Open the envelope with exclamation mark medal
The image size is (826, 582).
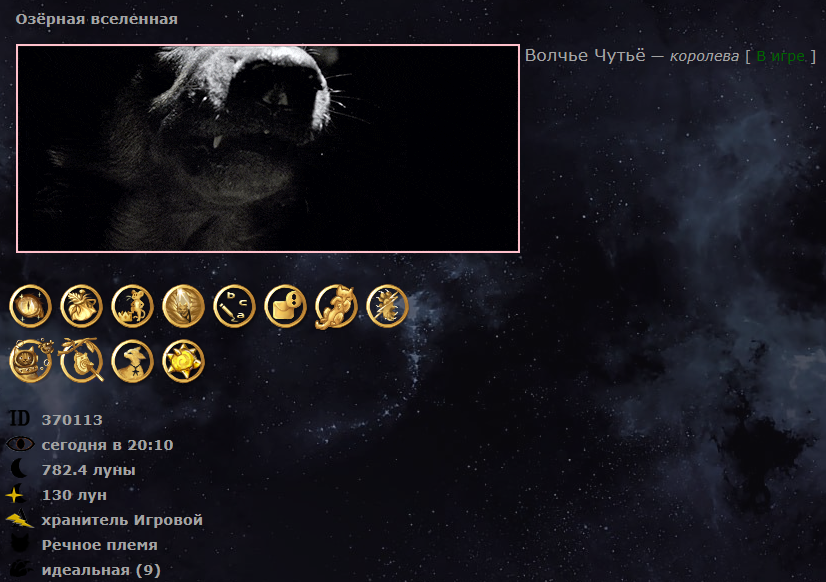tap(286, 306)
